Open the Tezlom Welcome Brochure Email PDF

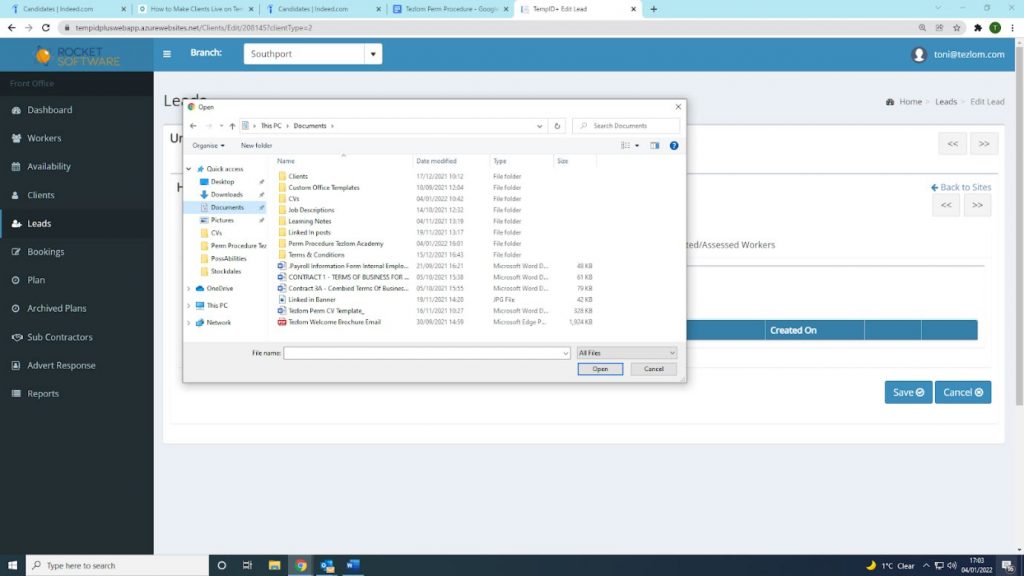tap(334, 322)
